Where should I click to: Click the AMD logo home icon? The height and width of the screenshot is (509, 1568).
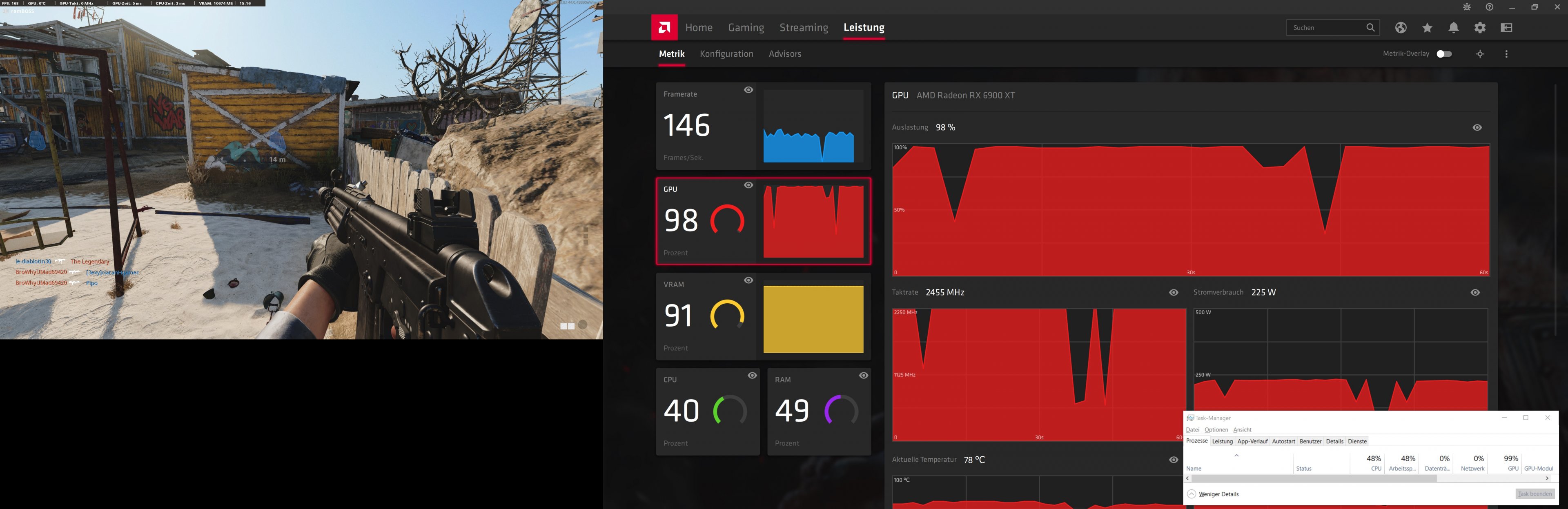[664, 27]
